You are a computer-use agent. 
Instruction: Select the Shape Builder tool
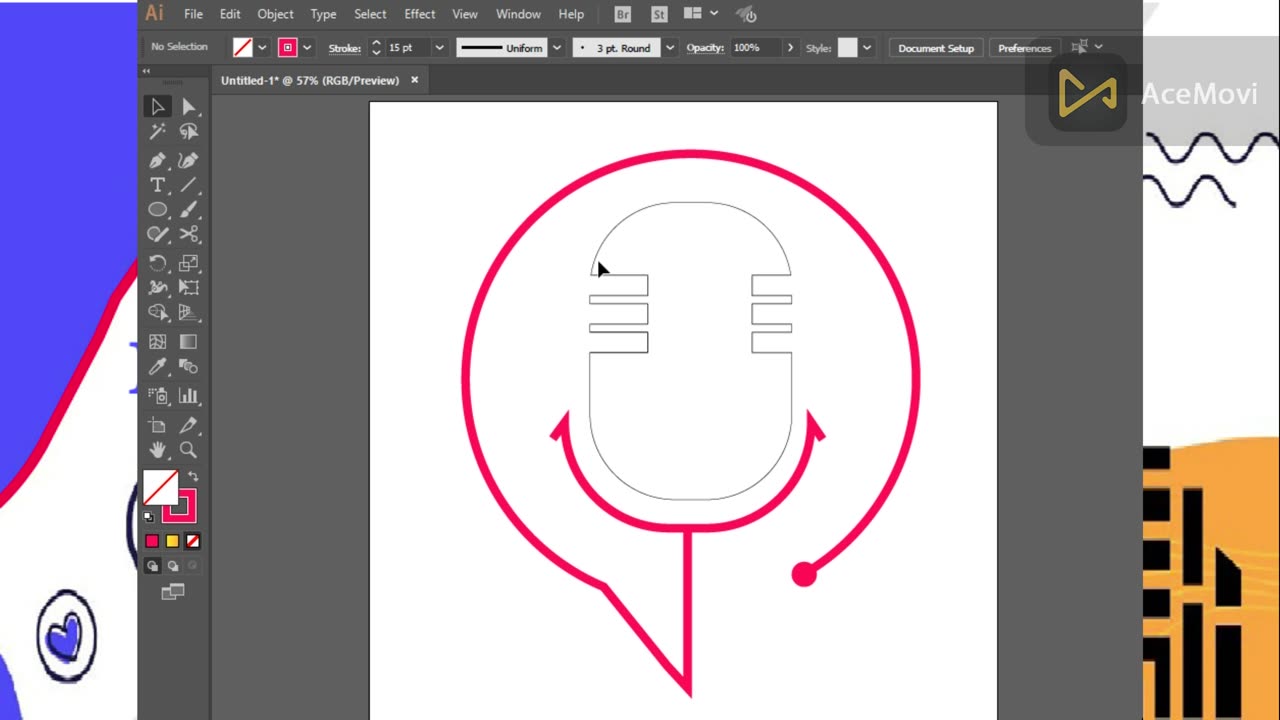[157, 313]
